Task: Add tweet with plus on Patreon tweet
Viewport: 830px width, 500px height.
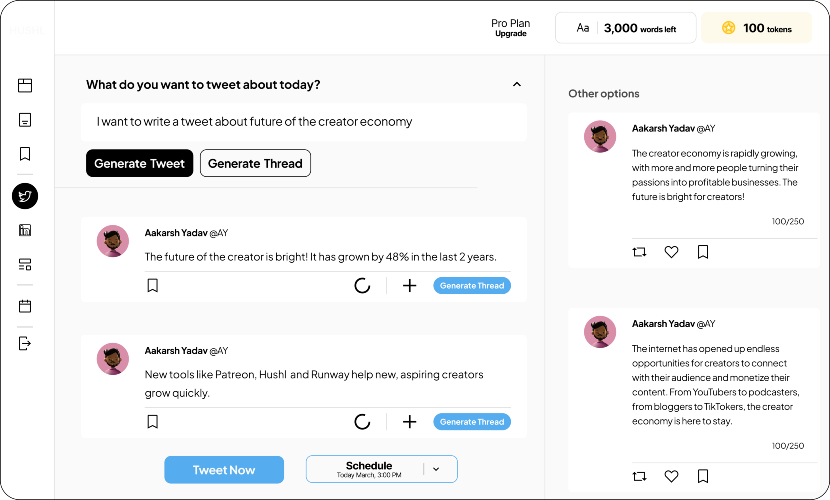Action: 409,422
